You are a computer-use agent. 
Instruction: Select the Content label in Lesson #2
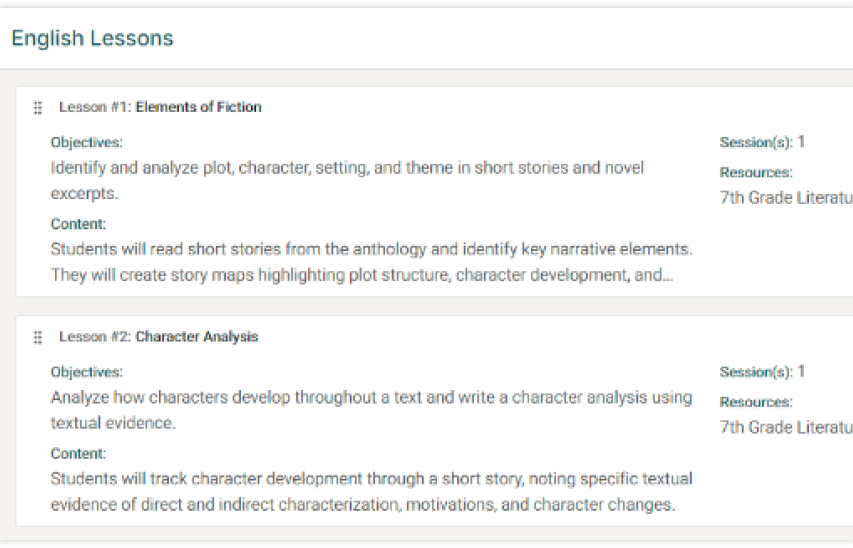(x=78, y=454)
